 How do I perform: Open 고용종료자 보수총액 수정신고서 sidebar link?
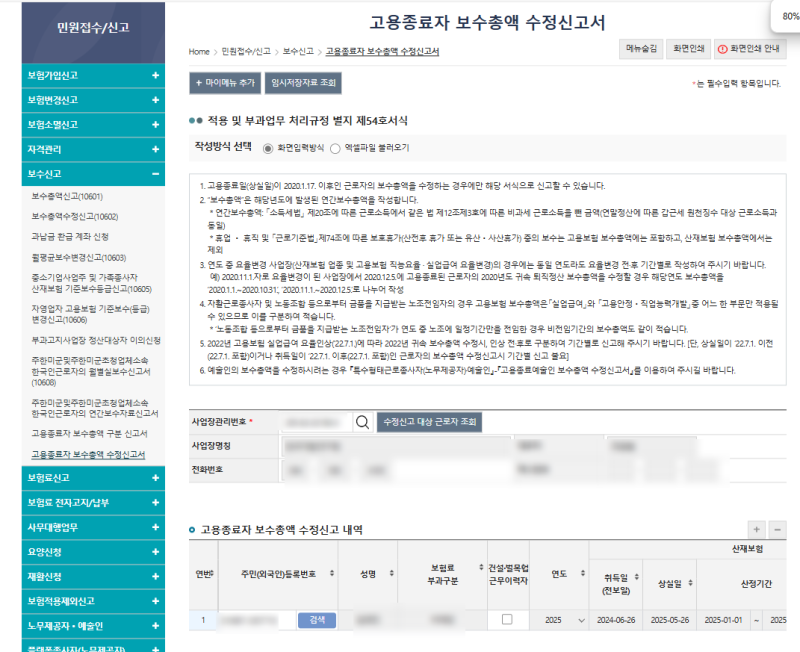pos(88,455)
